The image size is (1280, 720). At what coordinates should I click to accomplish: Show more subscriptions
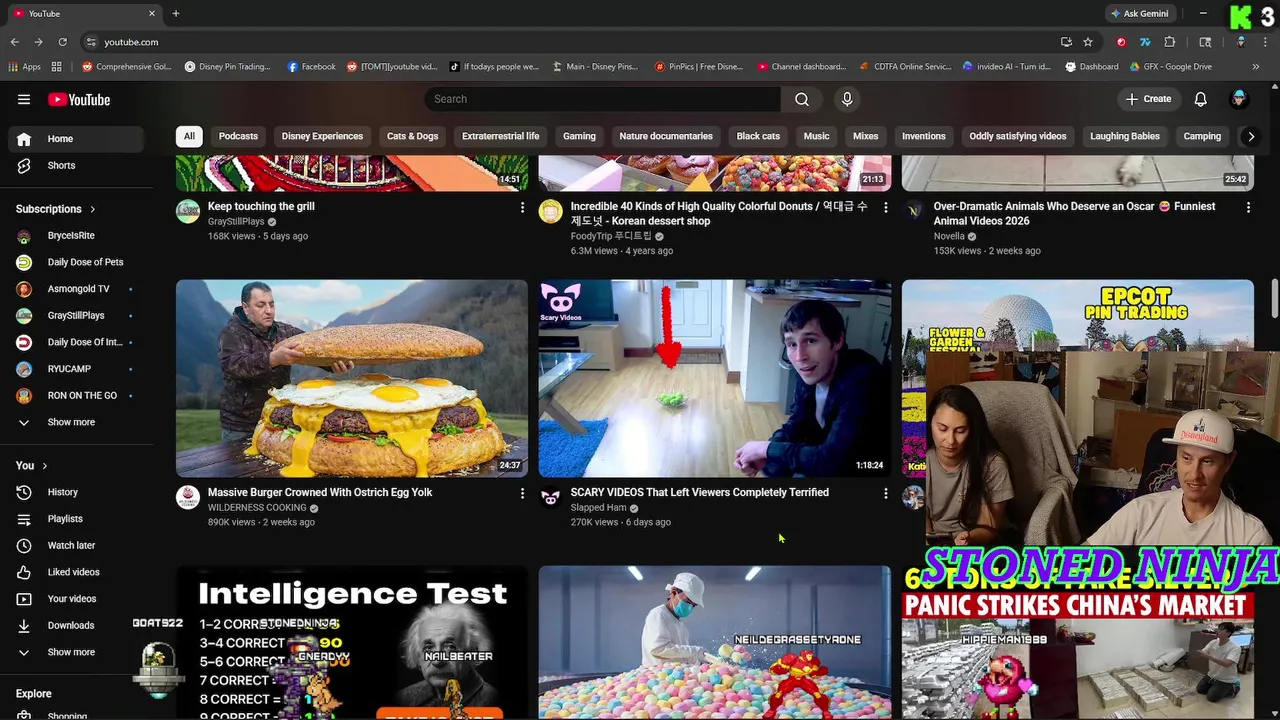pos(76,422)
